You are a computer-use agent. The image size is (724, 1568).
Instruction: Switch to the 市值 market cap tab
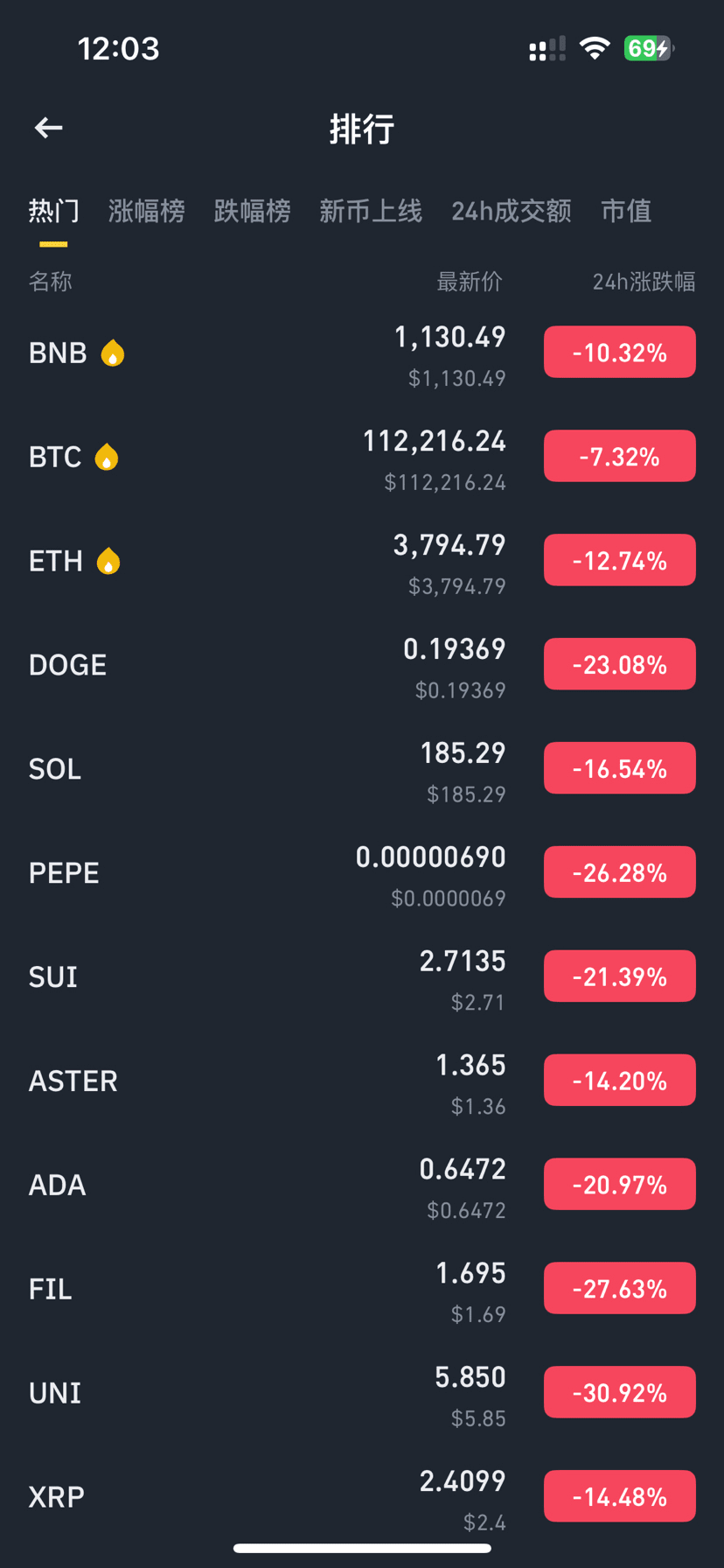[x=626, y=211]
